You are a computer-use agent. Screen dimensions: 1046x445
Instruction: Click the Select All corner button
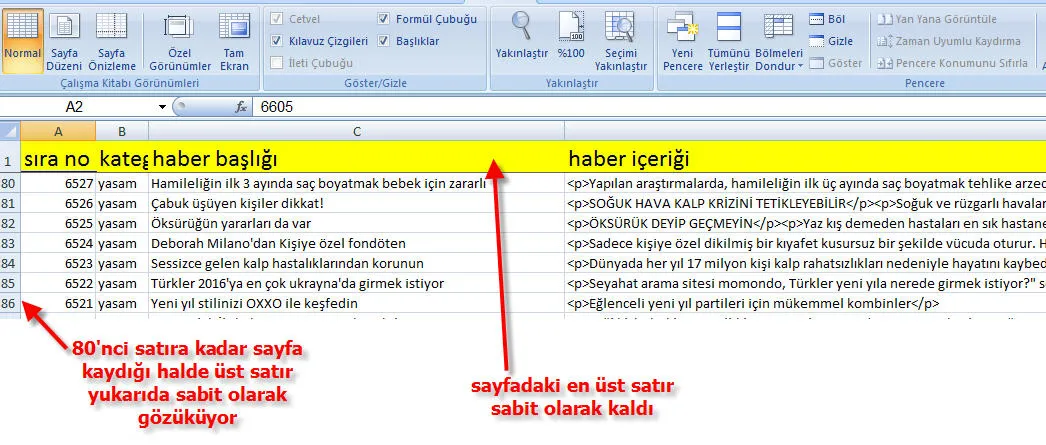point(10,131)
